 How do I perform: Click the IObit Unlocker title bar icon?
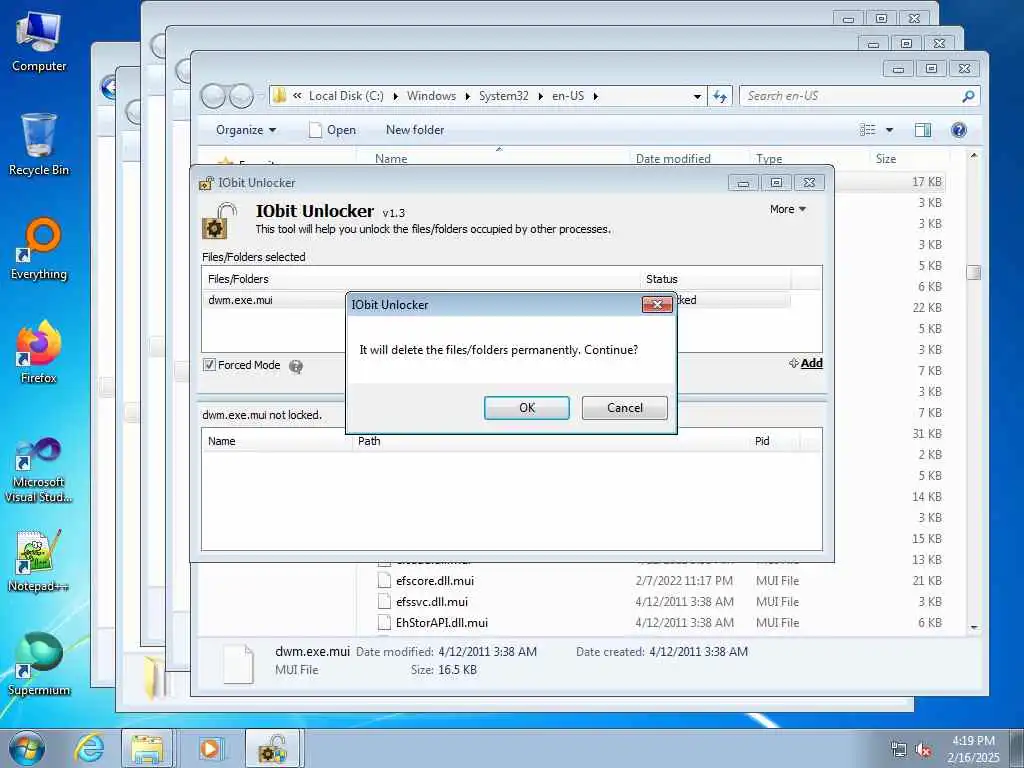206,183
